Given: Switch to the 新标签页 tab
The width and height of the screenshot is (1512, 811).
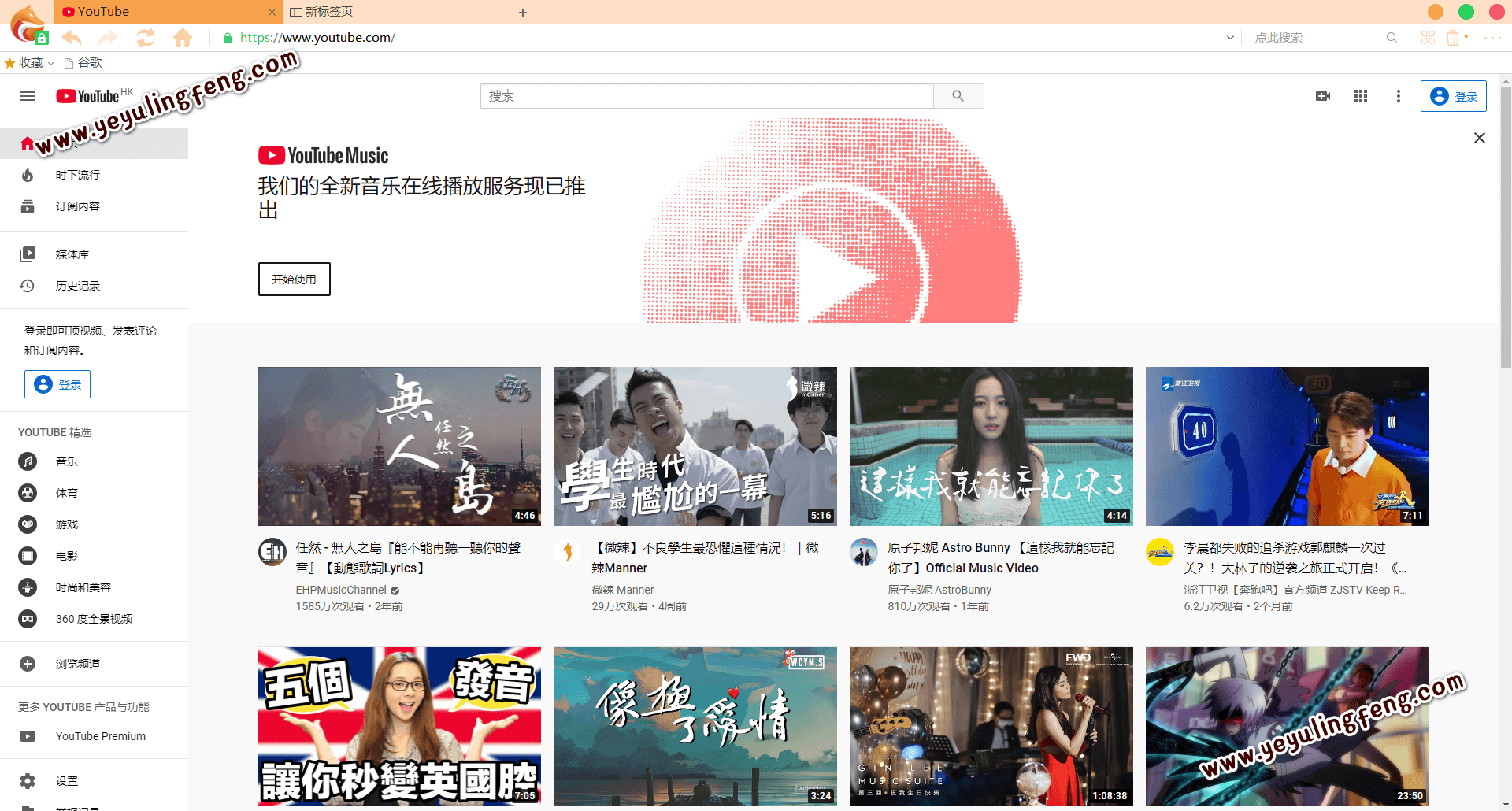Looking at the screenshot, I should coord(394,12).
